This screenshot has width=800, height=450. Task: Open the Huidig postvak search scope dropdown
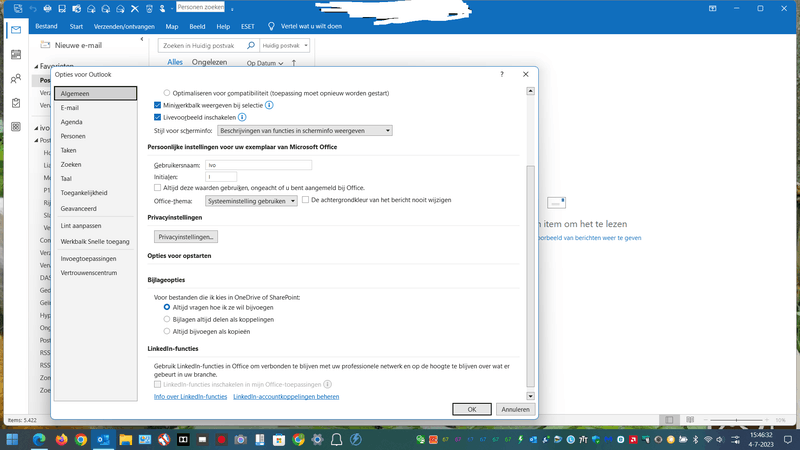click(284, 45)
